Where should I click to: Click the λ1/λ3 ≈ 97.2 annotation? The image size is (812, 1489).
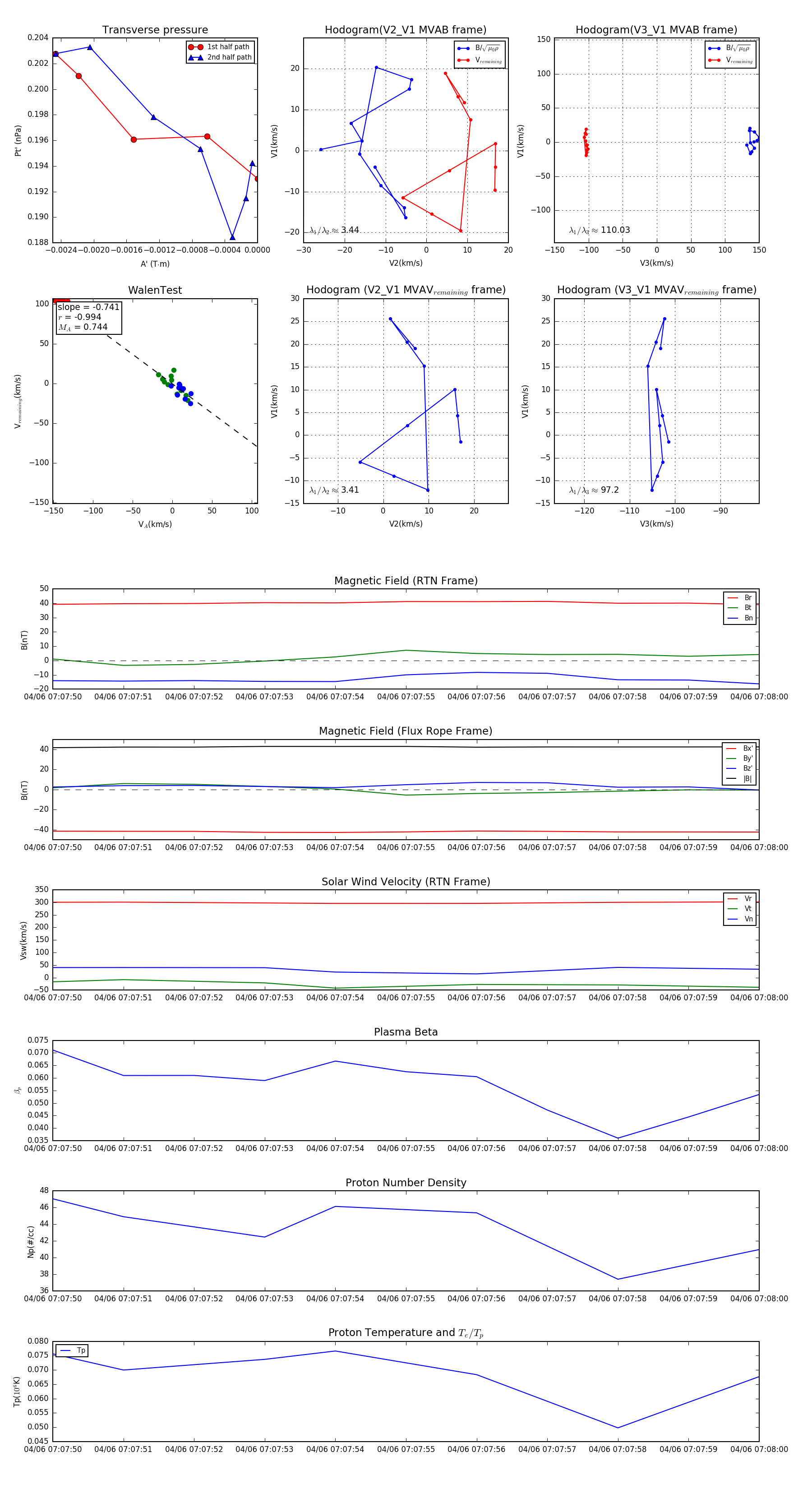tap(594, 490)
